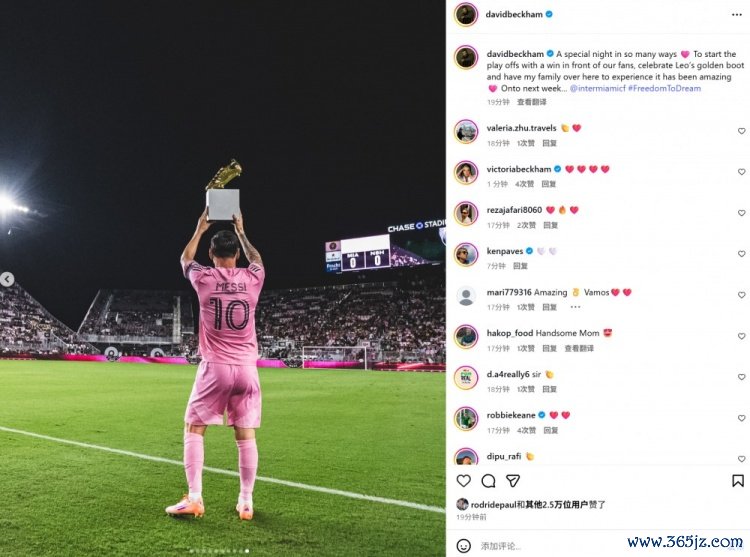The width and height of the screenshot is (750, 557).
Task: Click the @intermiamicf mention link
Action: 597,88
